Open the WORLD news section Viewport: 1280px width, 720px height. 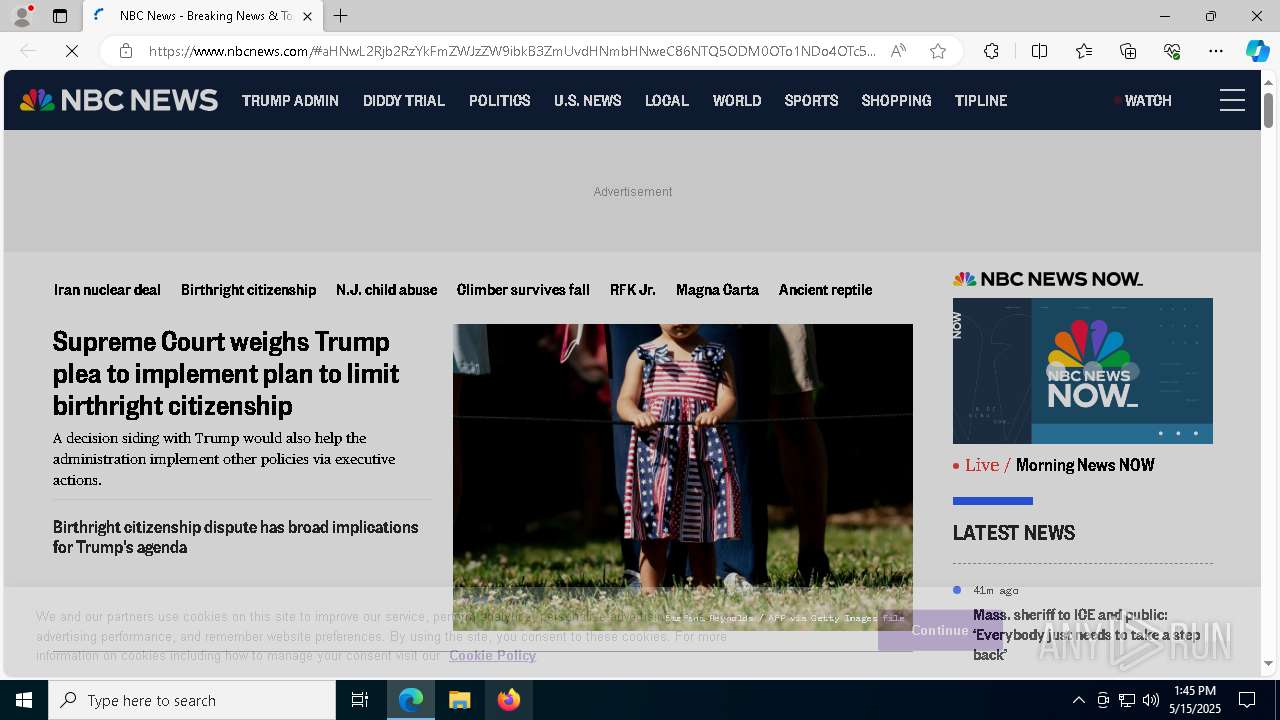737,100
